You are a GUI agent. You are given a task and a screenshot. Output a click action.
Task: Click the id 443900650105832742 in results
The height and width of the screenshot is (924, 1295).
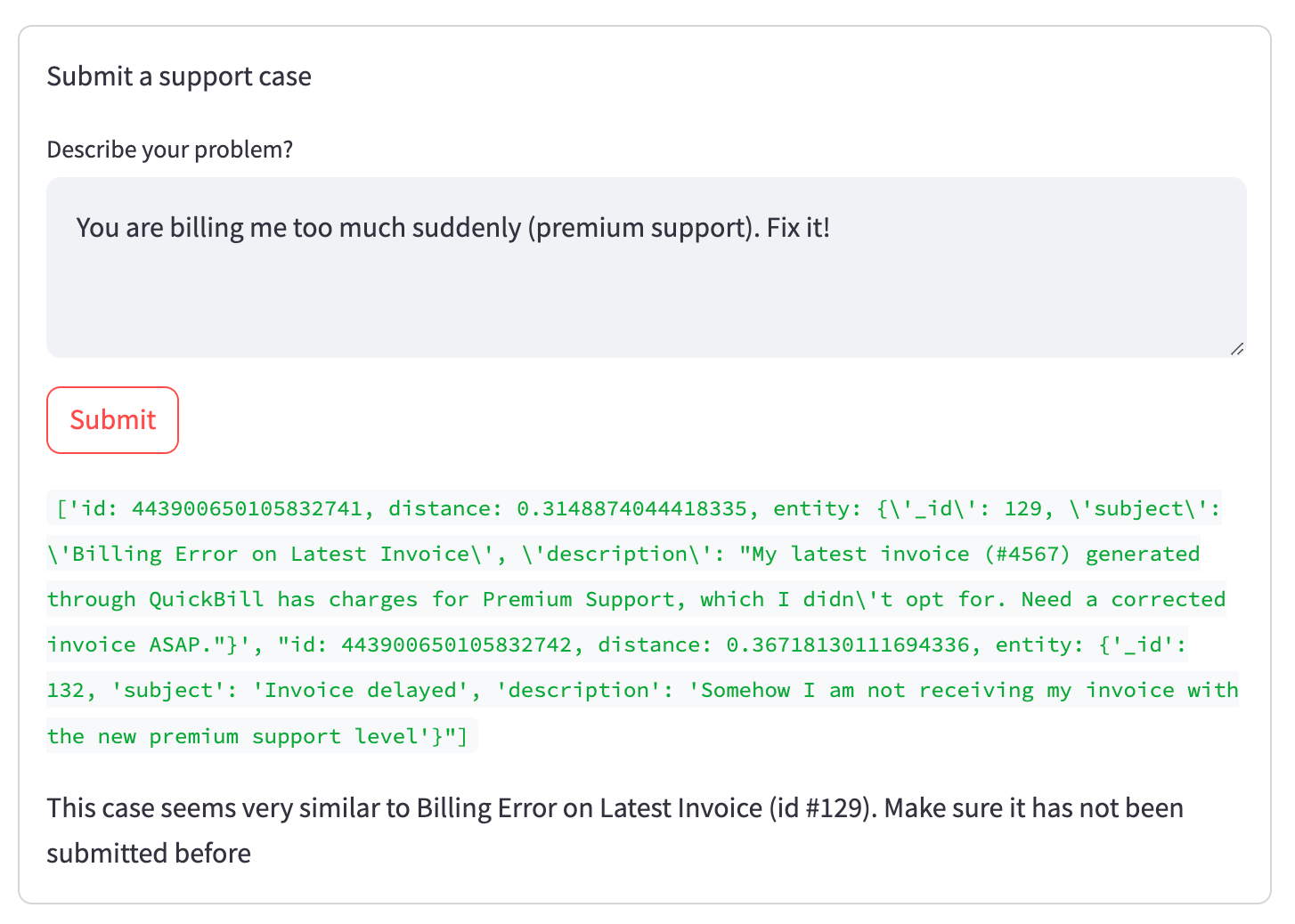tap(456, 645)
